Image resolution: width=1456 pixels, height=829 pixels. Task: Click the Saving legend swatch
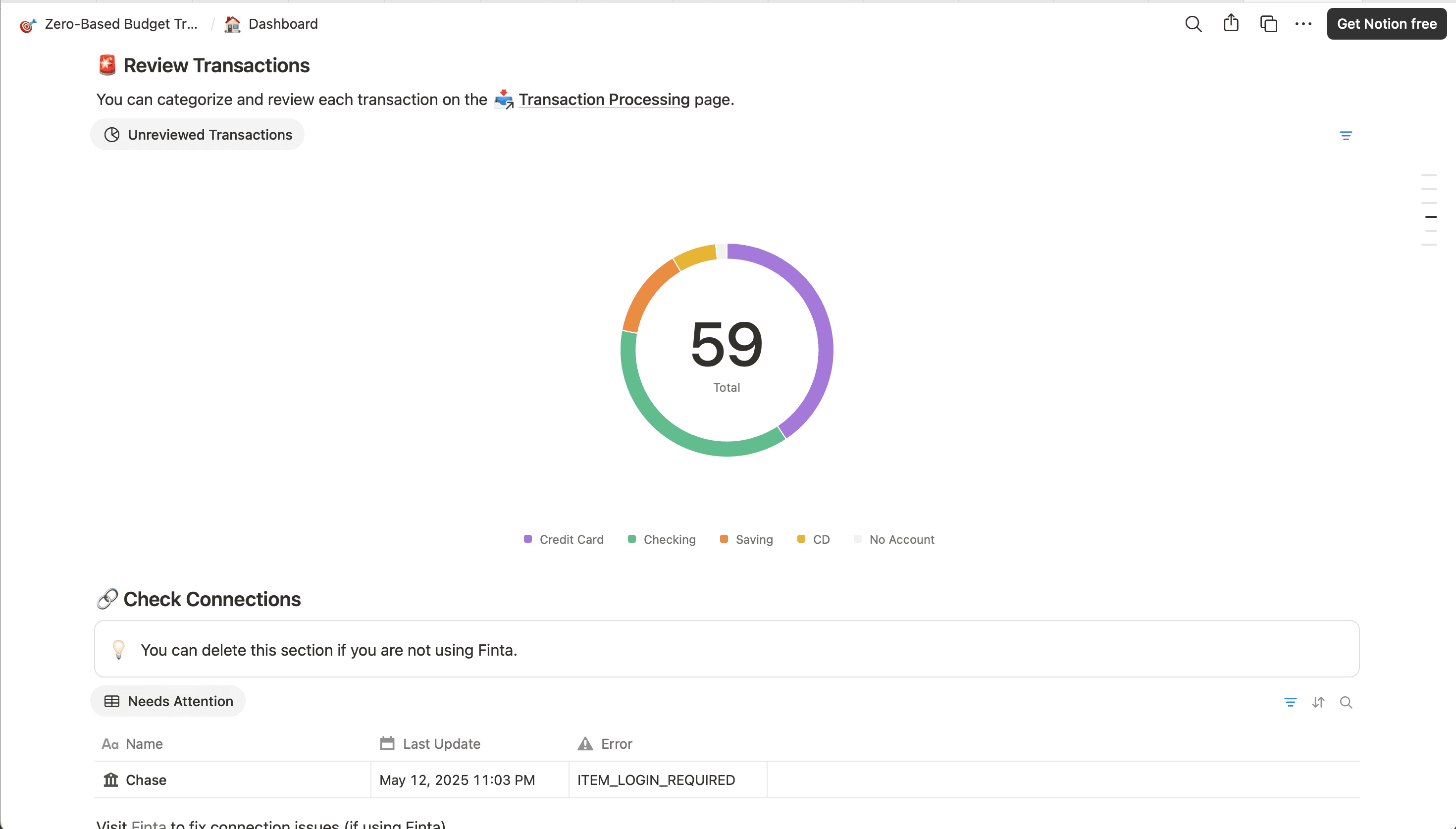tap(724, 539)
